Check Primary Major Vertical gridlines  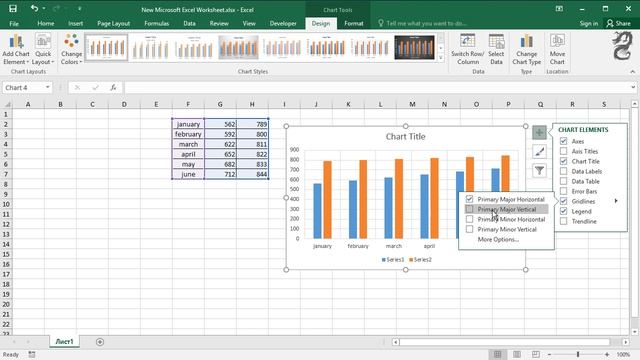pos(469,209)
